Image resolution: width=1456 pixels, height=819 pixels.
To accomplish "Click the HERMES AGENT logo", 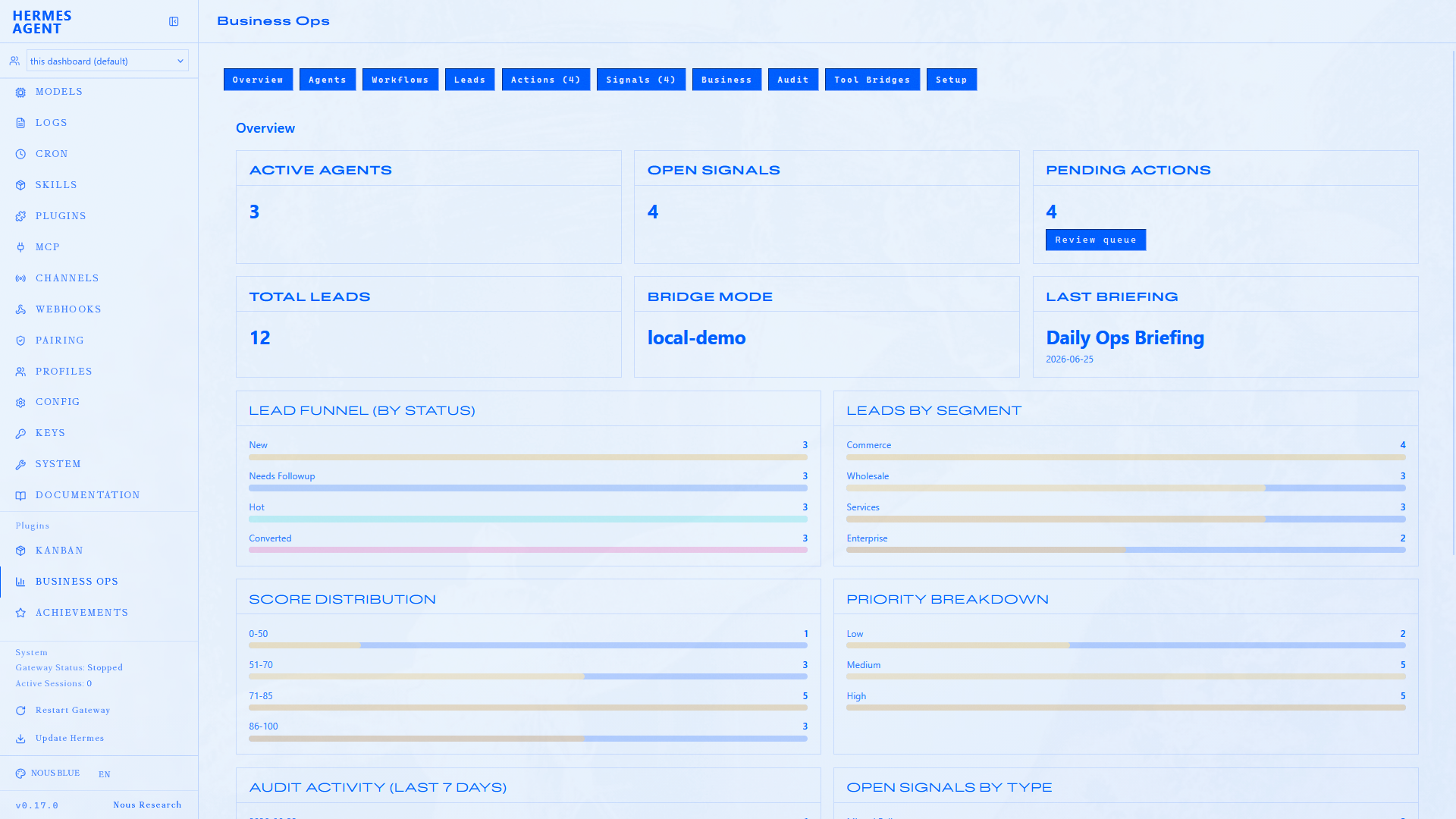I will point(42,22).
